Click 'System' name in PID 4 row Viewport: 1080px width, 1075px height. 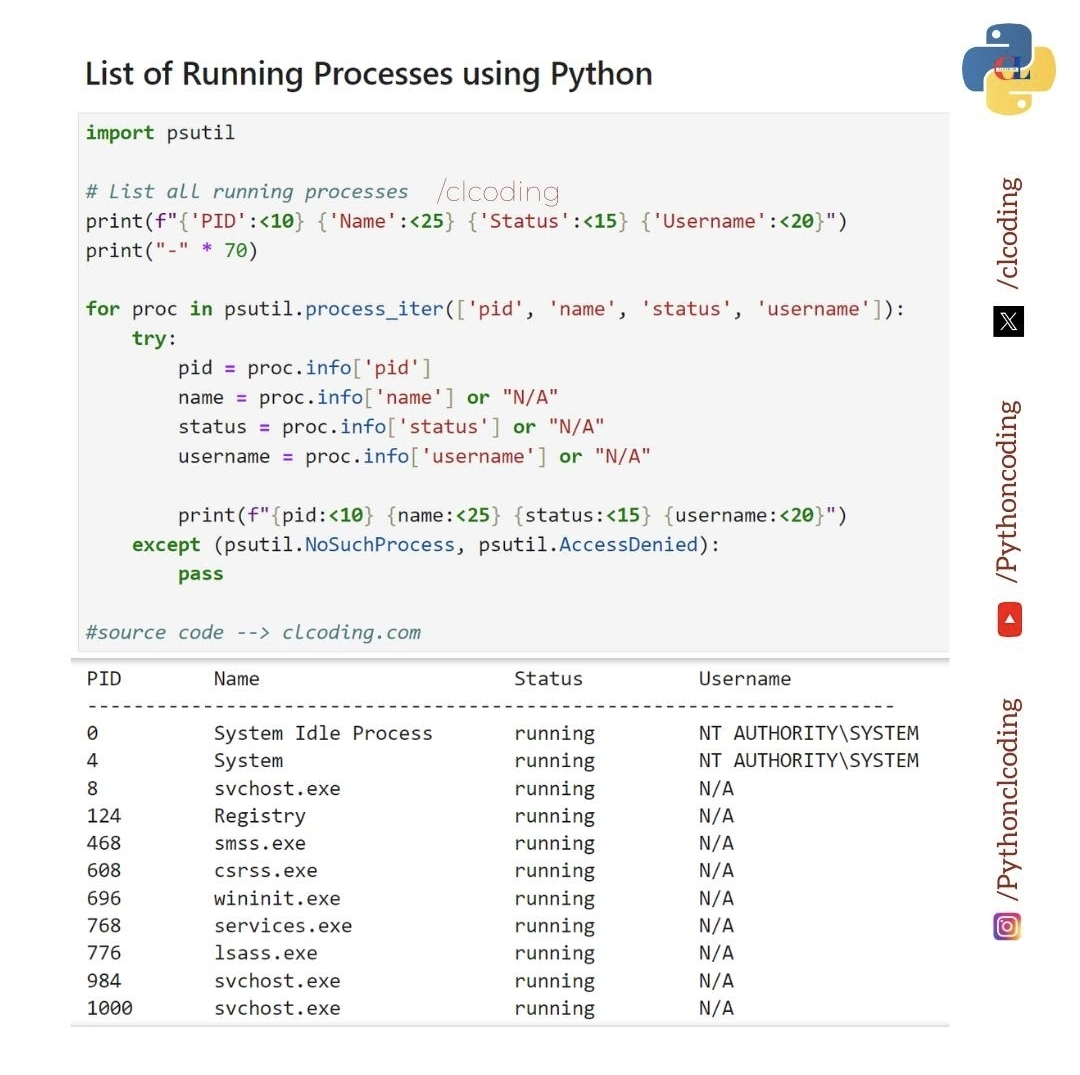pos(248,761)
